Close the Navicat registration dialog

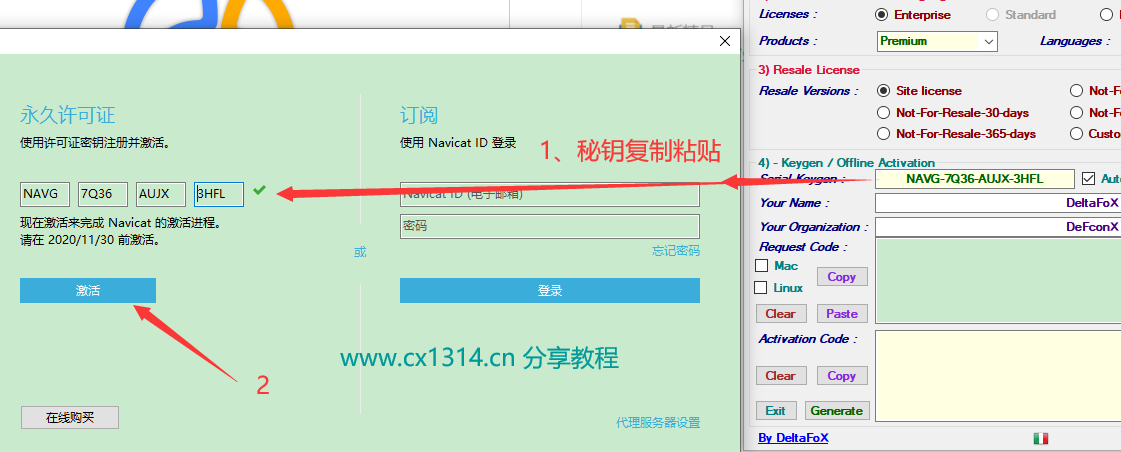[725, 41]
